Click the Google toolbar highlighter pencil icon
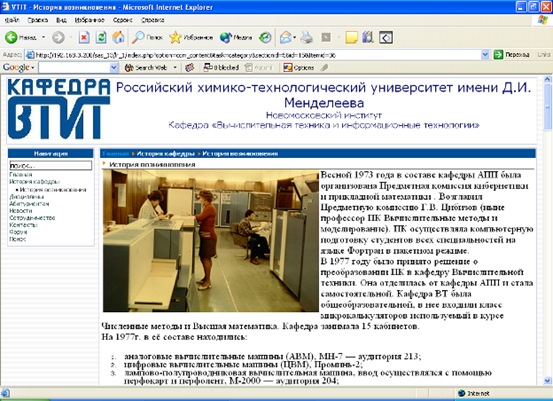This screenshot has height=401, width=553. [324, 67]
